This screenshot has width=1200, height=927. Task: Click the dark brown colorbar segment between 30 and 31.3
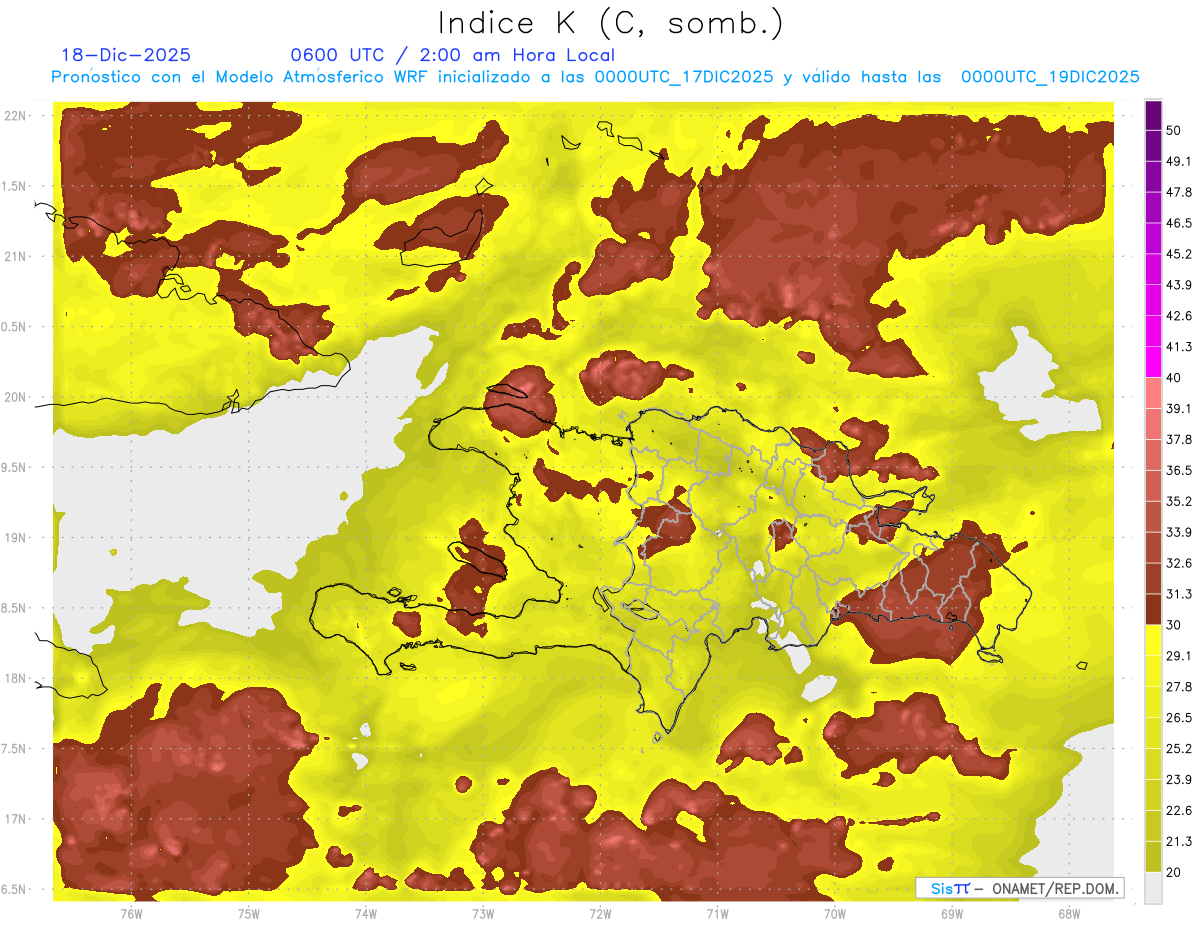pyautogui.click(x=1153, y=609)
